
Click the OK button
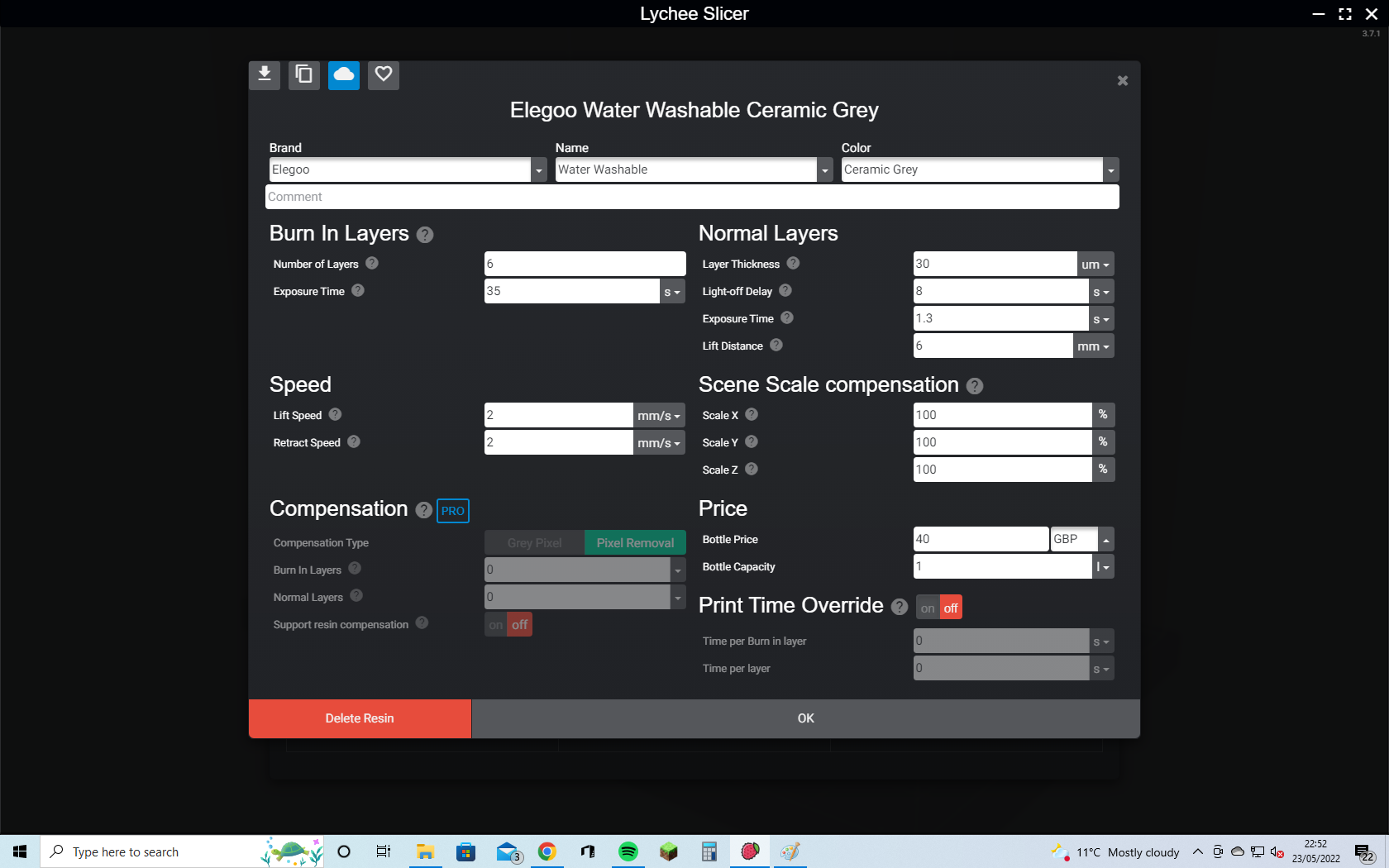tap(806, 718)
